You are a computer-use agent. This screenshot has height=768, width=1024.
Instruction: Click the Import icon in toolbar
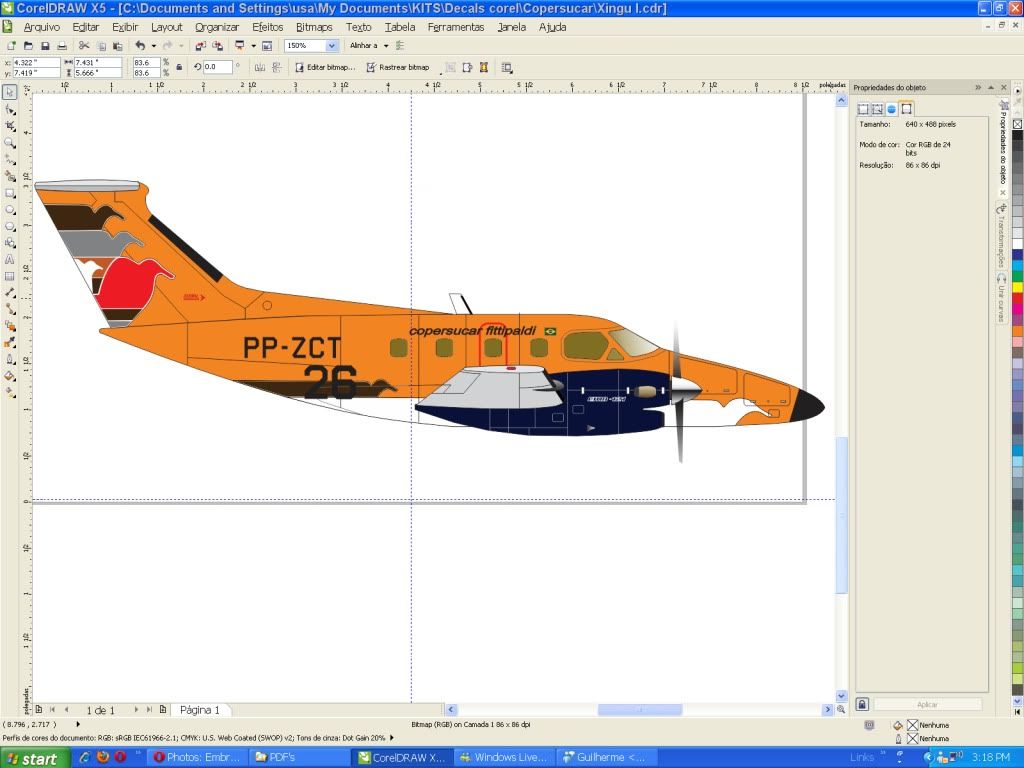tap(200, 46)
